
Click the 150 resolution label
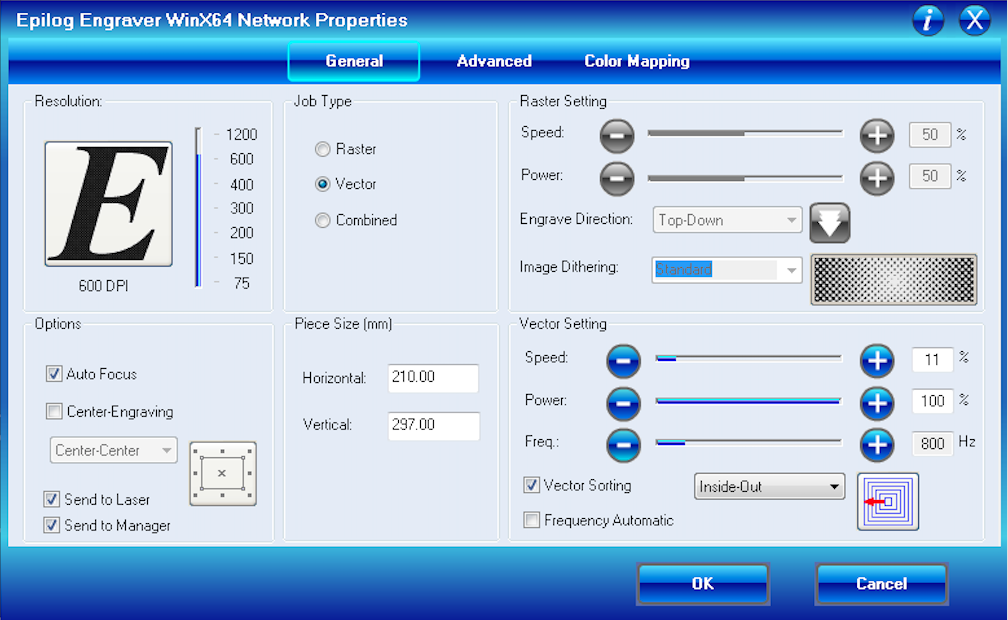click(242, 259)
